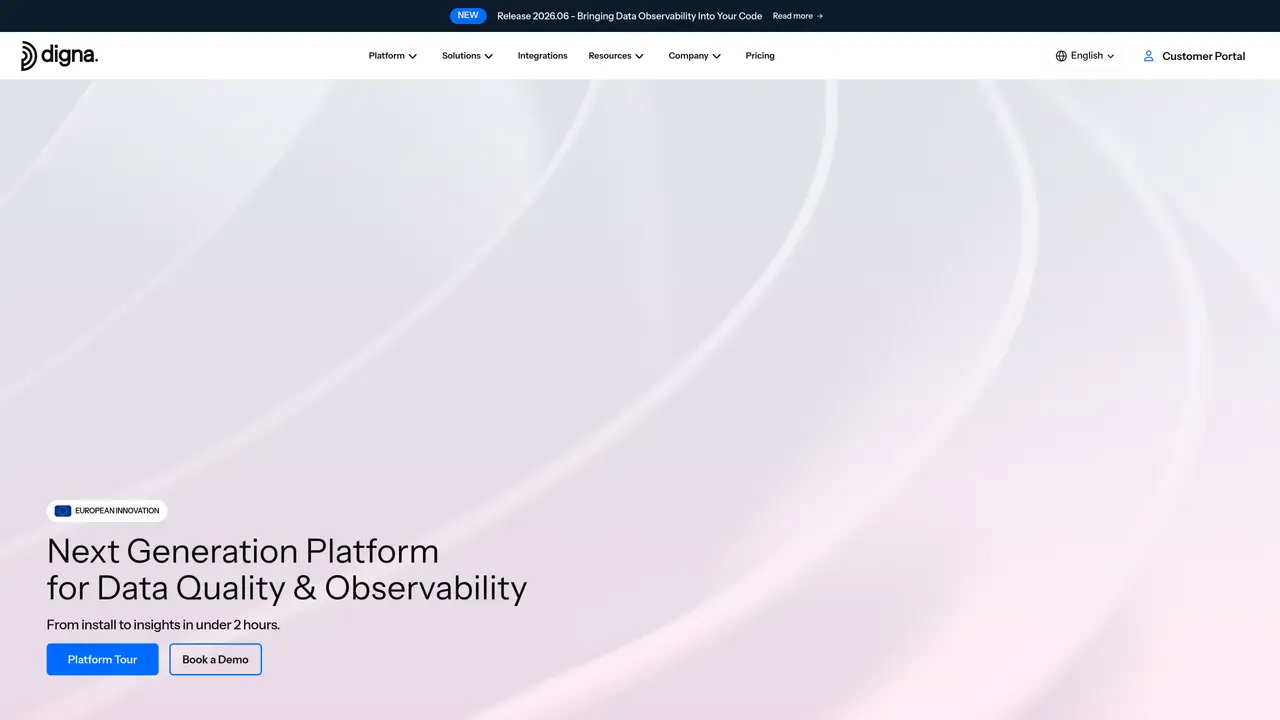This screenshot has height=720, width=1280.
Task: Click the globe language icon
Action: coord(1061,56)
